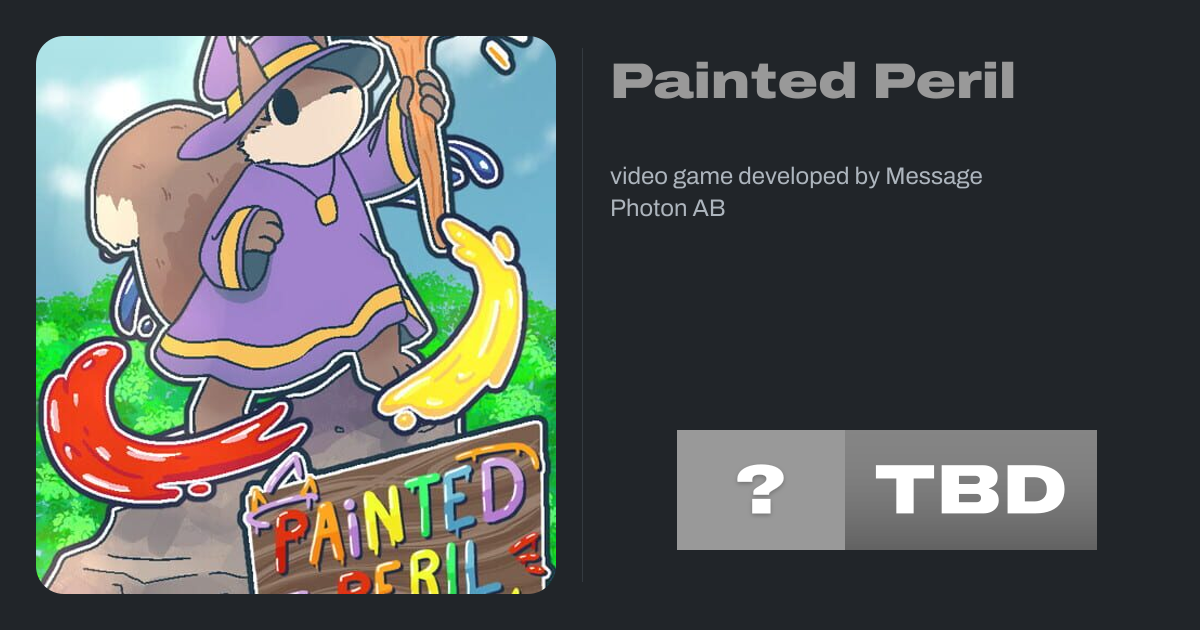1200x630 pixels.
Task: Click the game description text
Action: (x=796, y=192)
